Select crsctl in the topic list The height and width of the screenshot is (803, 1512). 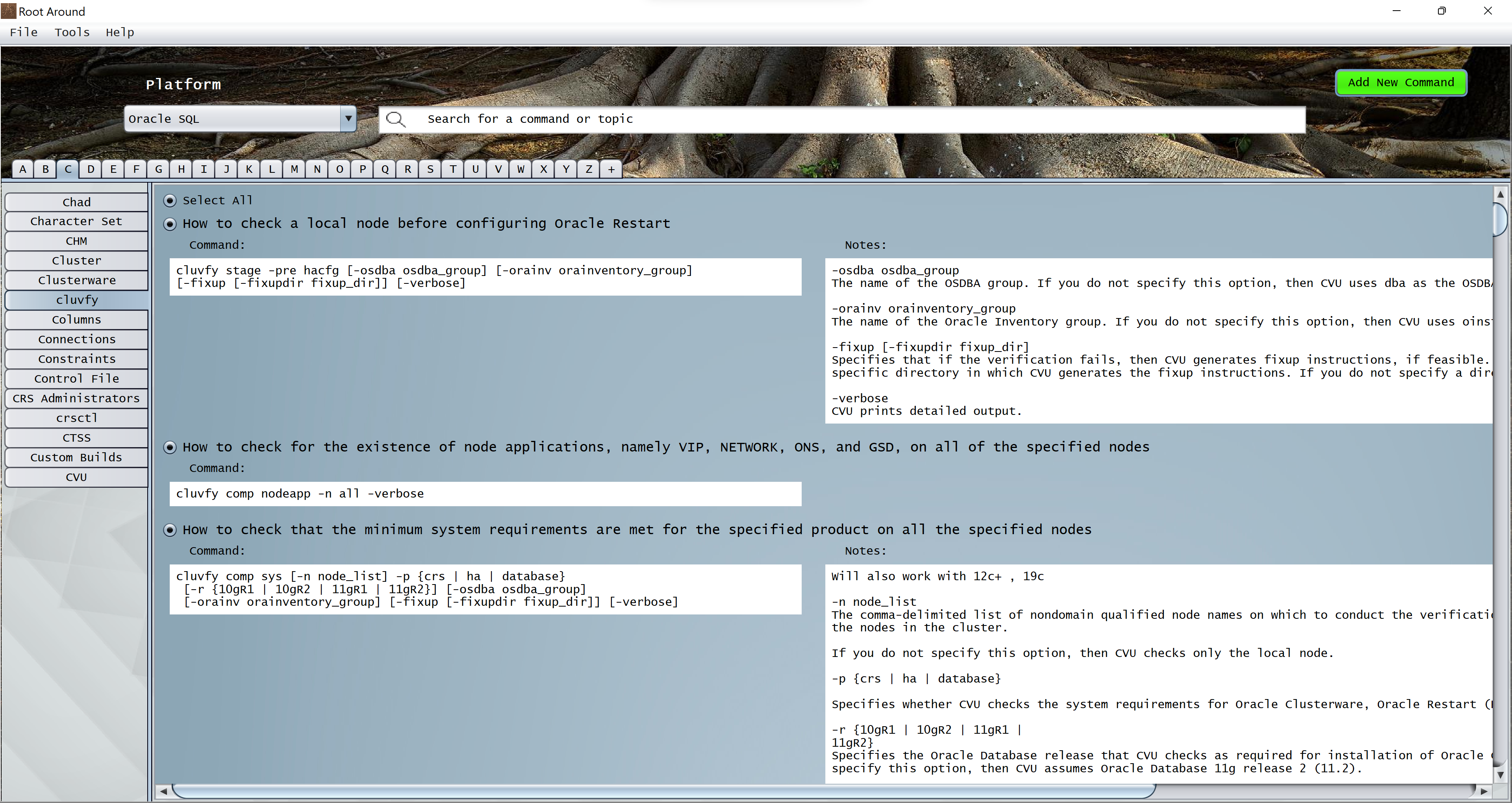[76, 418]
